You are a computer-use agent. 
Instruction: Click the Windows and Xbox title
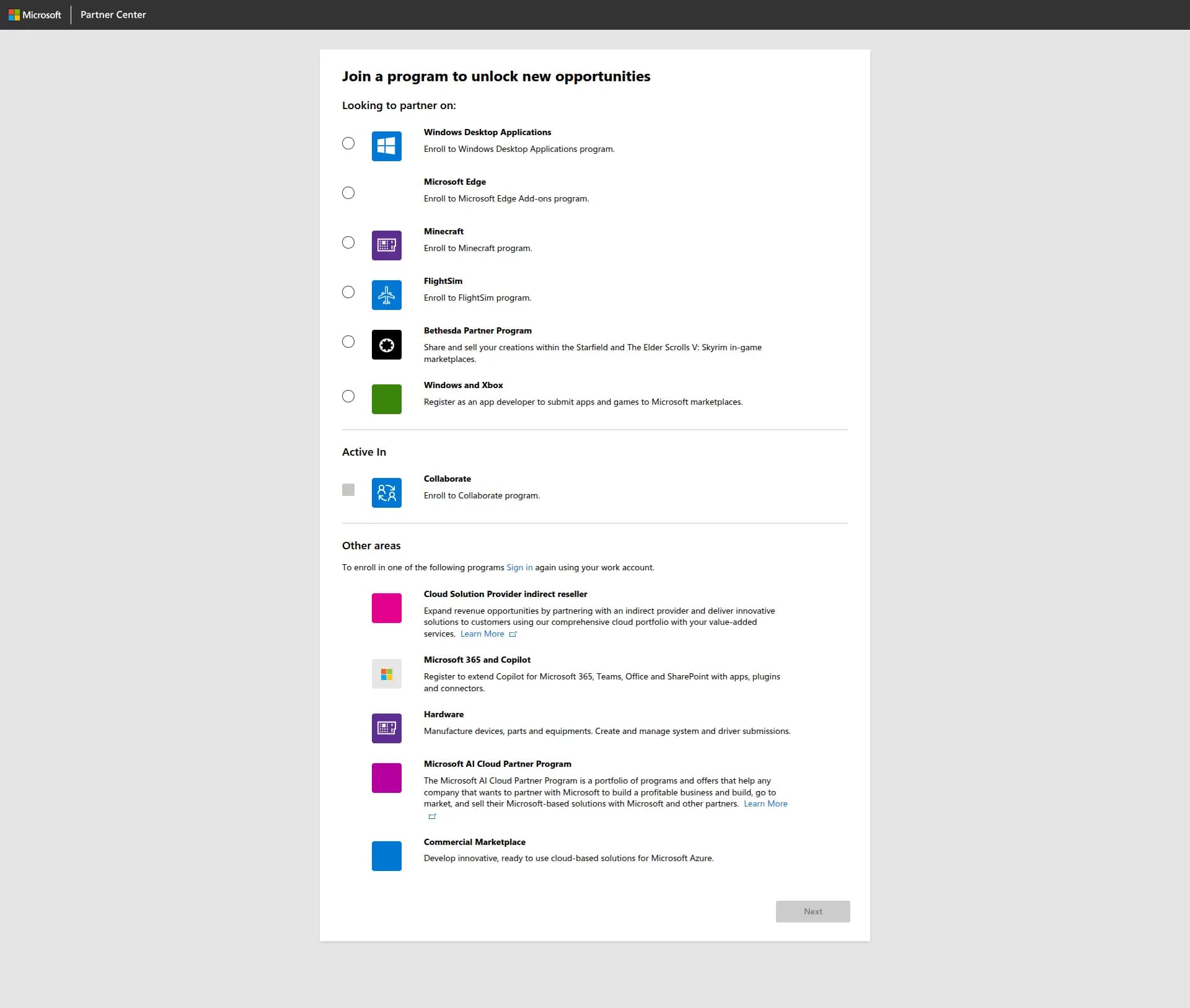(x=464, y=385)
